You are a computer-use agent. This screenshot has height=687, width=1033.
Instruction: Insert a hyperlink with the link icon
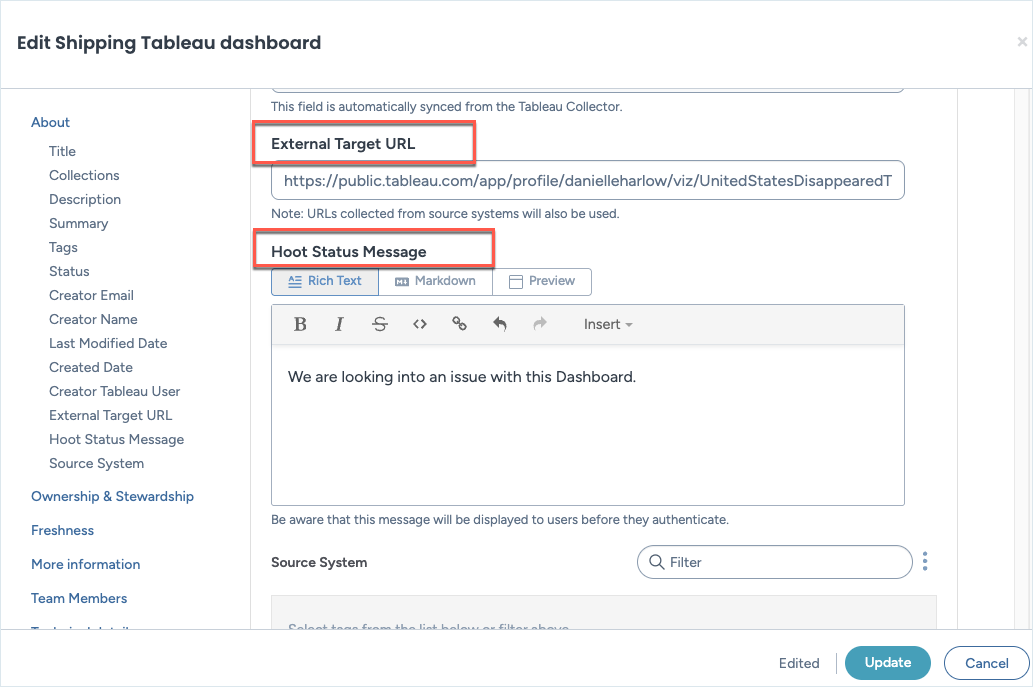(460, 324)
